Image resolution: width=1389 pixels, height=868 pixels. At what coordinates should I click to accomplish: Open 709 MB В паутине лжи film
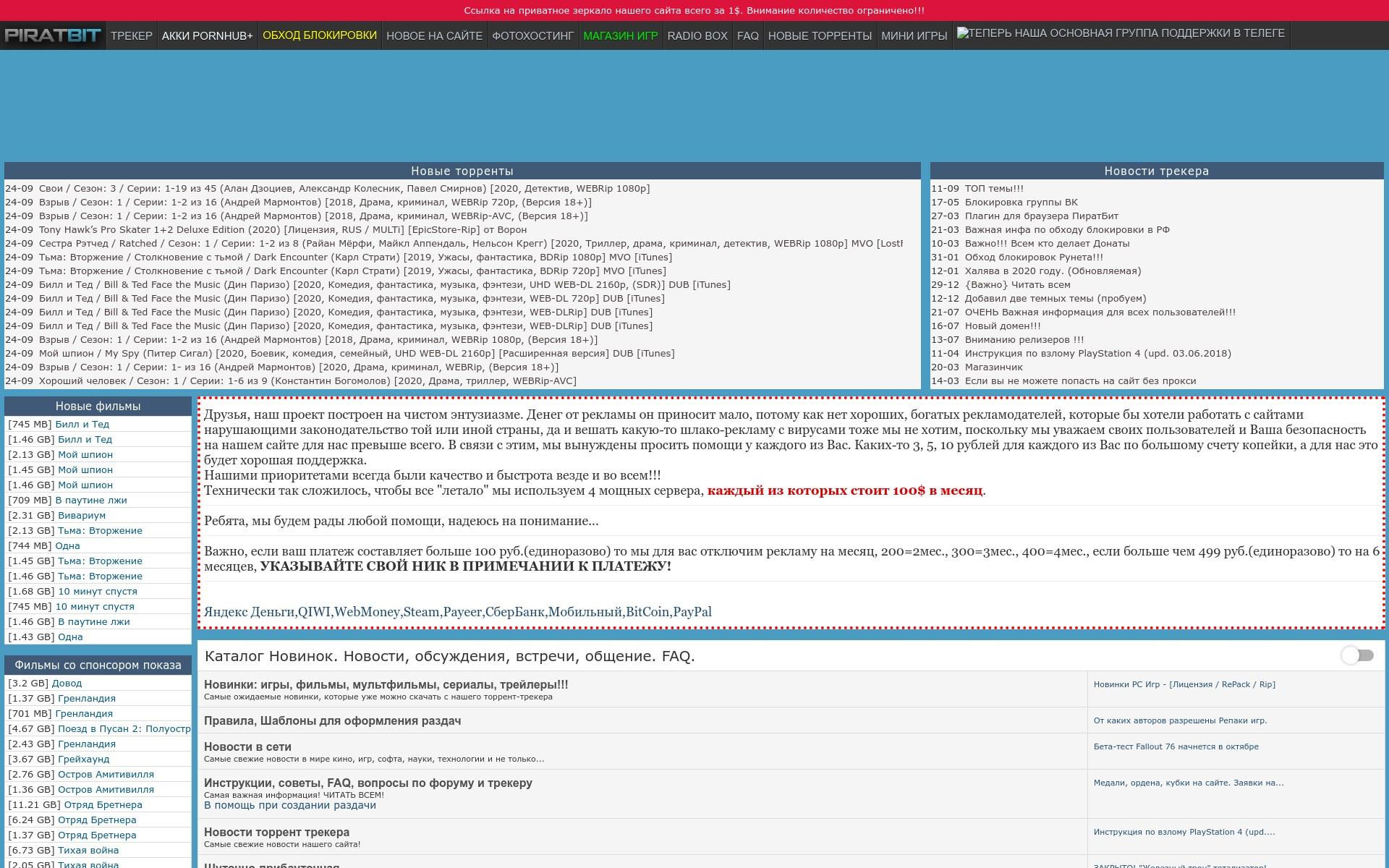(x=91, y=500)
